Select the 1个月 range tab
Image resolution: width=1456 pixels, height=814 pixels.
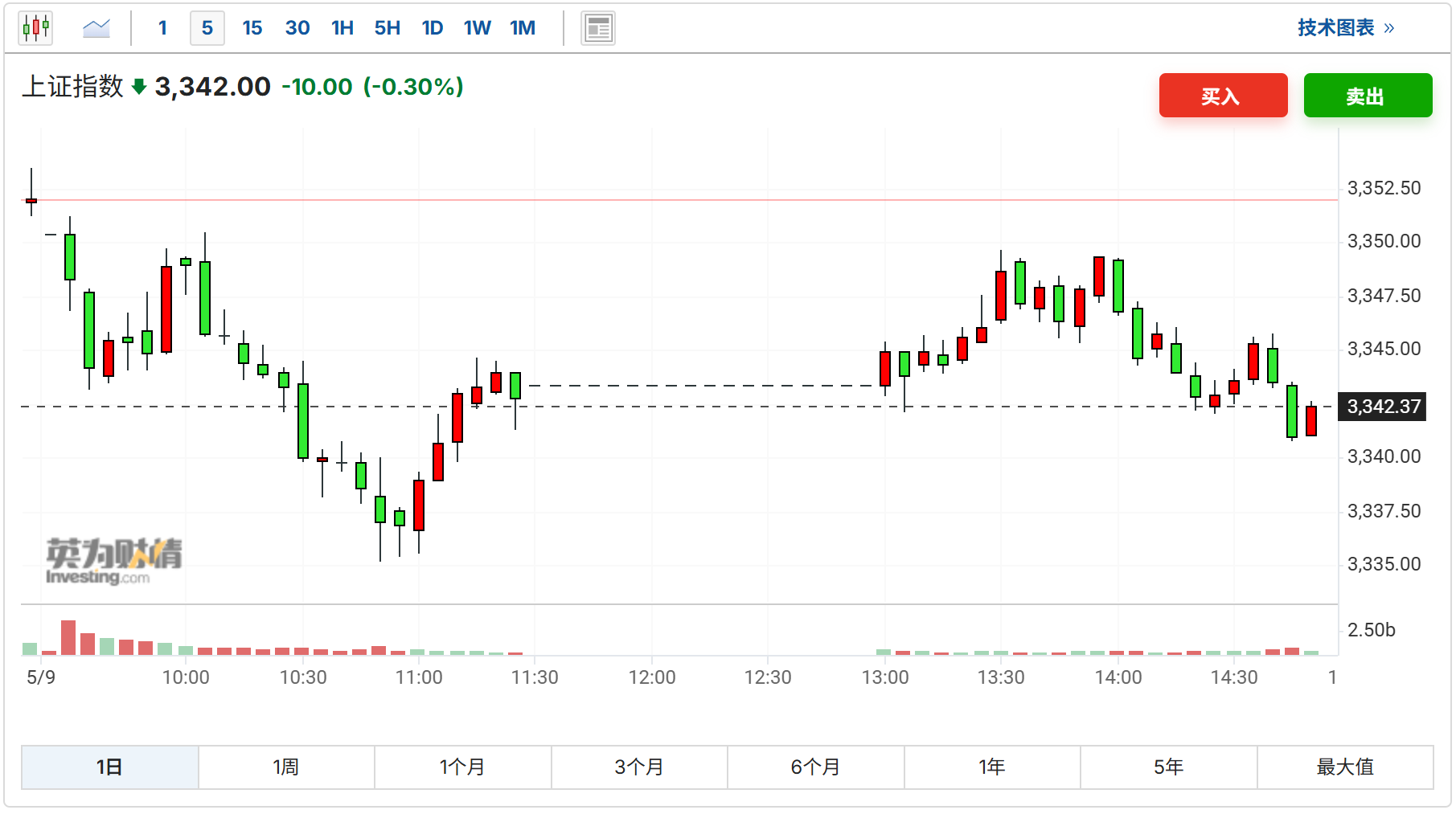click(462, 767)
